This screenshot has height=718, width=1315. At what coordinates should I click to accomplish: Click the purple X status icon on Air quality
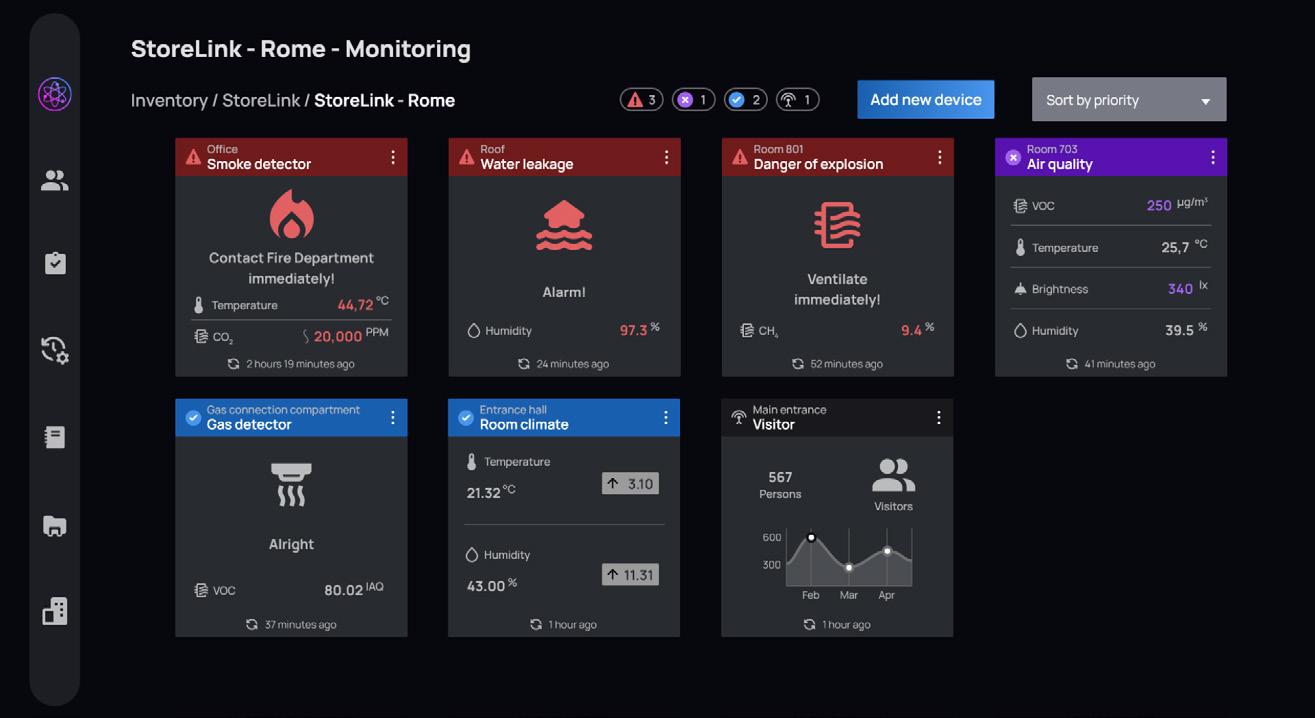1012,157
